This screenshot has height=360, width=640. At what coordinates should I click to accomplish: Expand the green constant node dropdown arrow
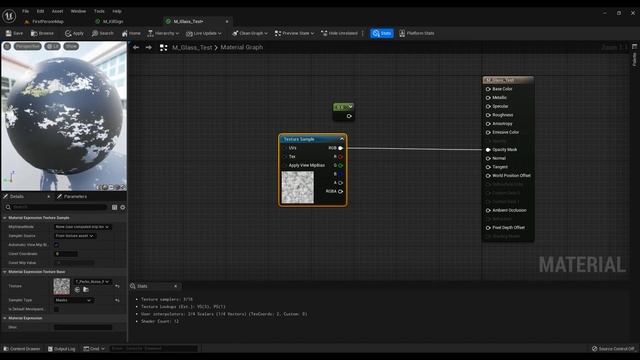point(350,107)
